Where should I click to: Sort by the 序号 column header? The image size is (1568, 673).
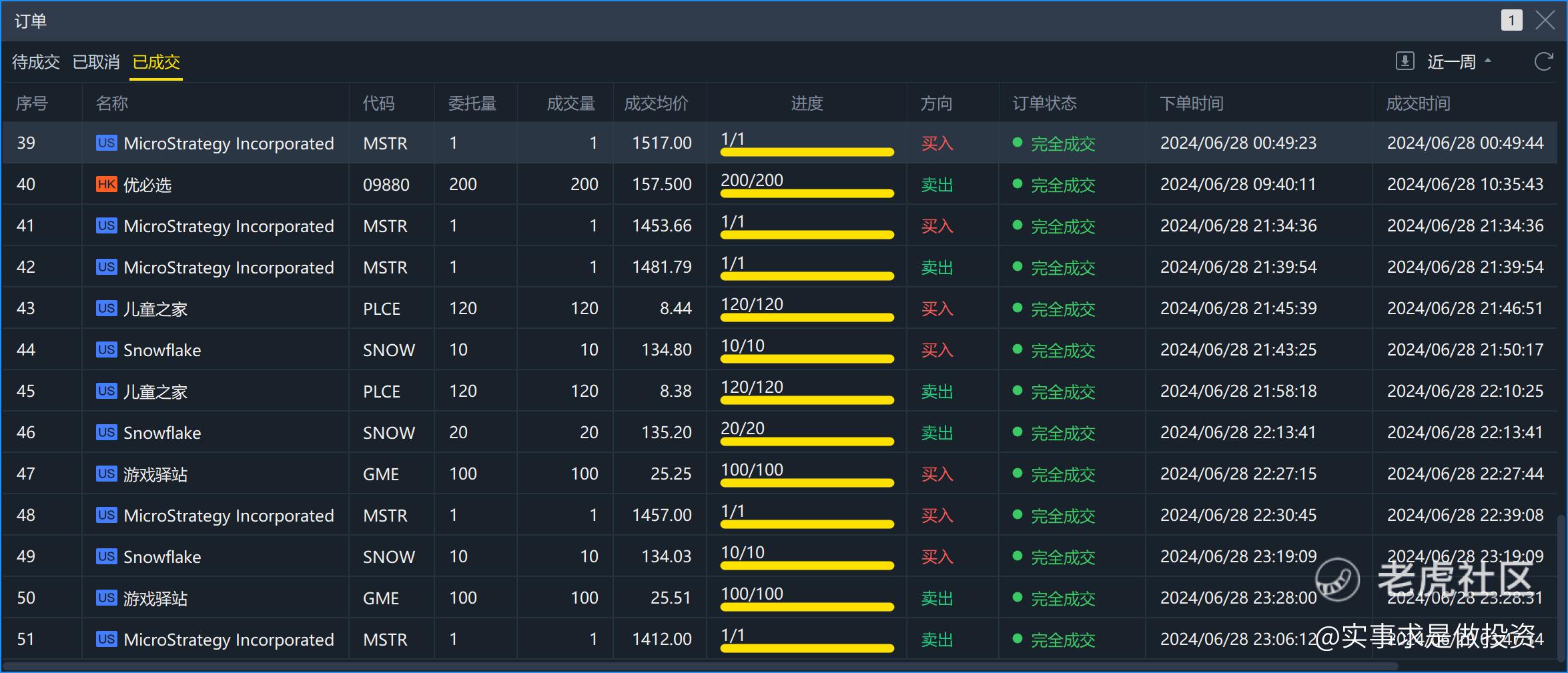(32, 103)
